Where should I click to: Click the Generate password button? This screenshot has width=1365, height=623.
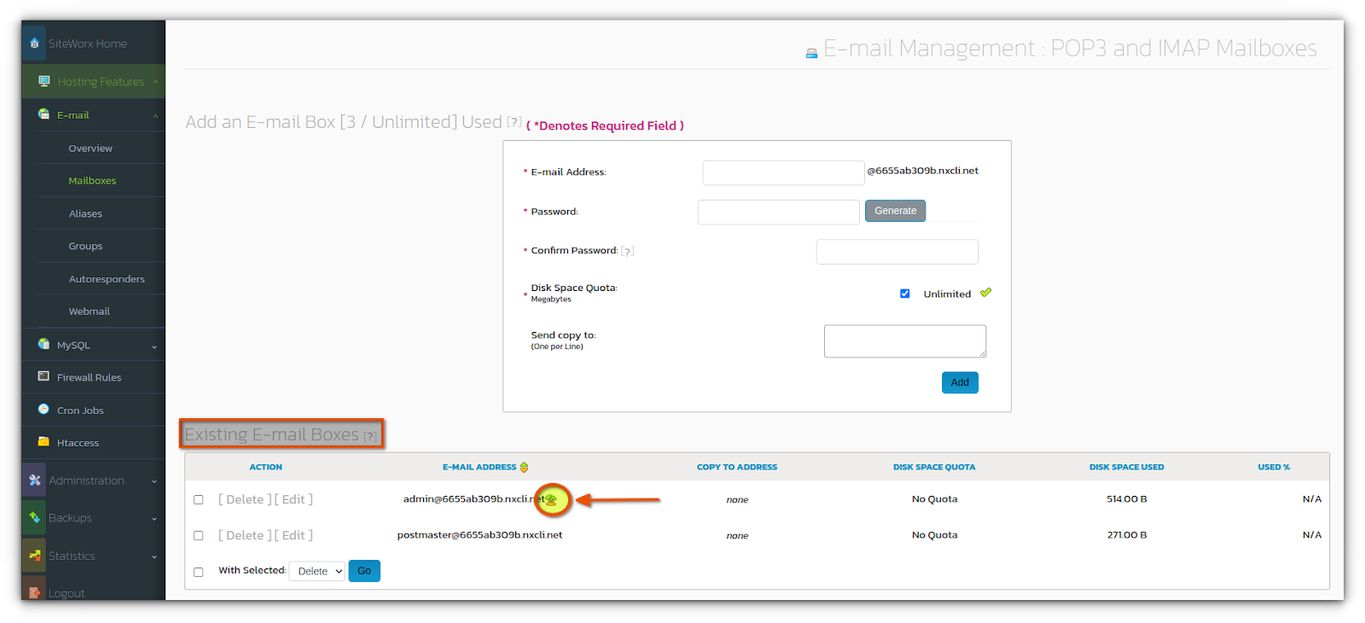pos(894,210)
